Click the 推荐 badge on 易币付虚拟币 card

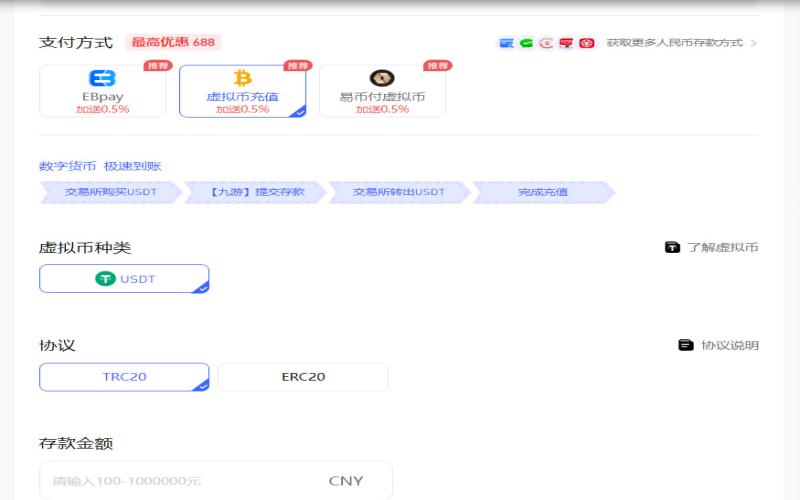[x=437, y=66]
